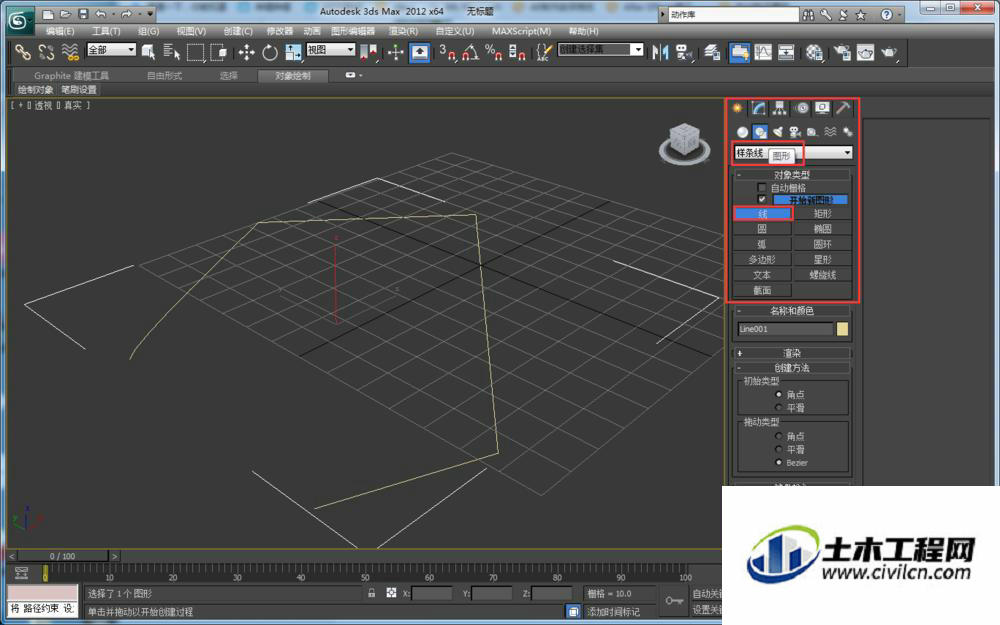The height and width of the screenshot is (625, 1000).
Task: Click the 螺旋线 shape button
Action: [822, 275]
